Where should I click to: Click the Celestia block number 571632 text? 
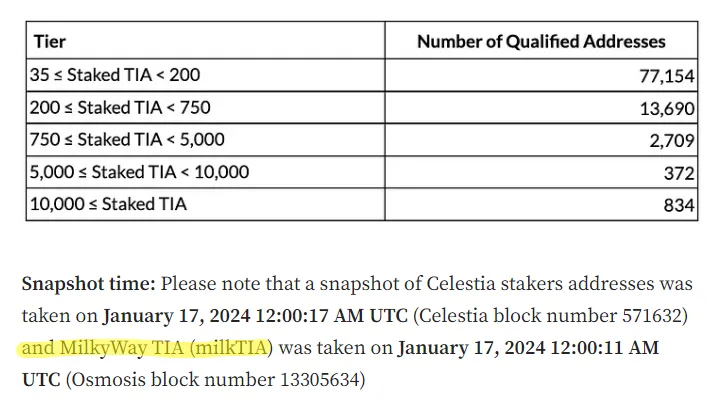pyautogui.click(x=549, y=316)
